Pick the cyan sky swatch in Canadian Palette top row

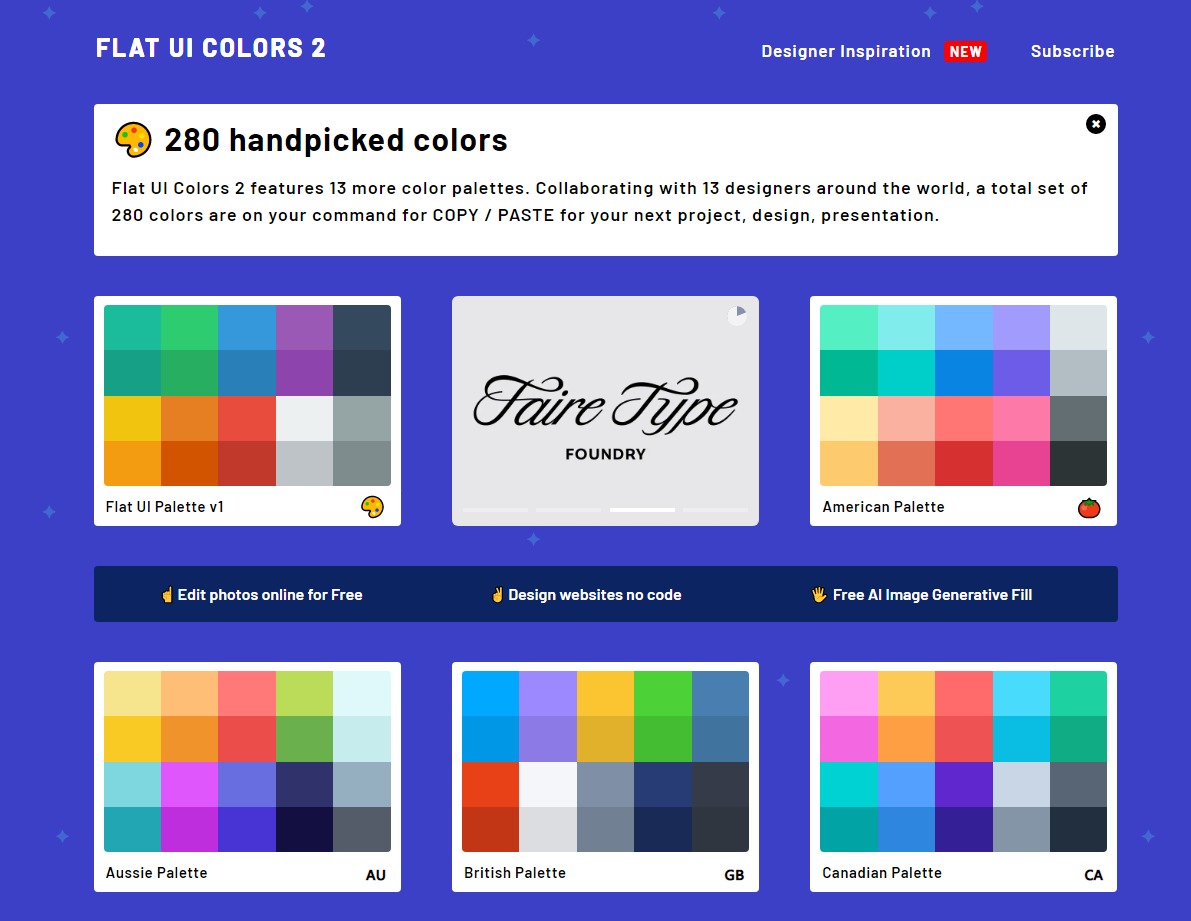[1021, 693]
